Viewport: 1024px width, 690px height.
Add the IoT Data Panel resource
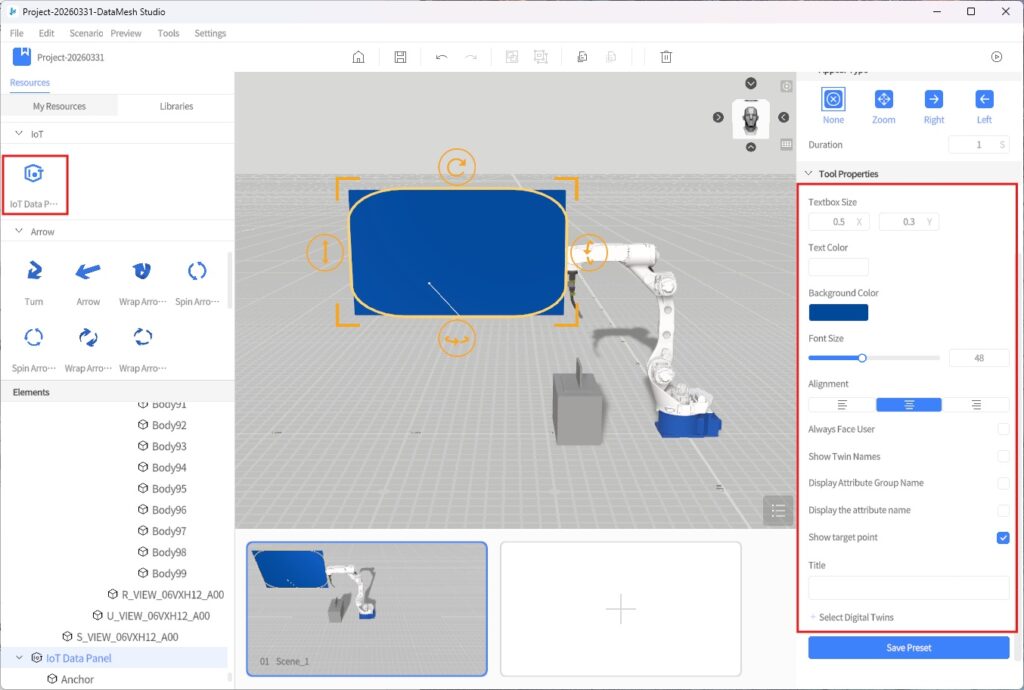tap(34, 175)
